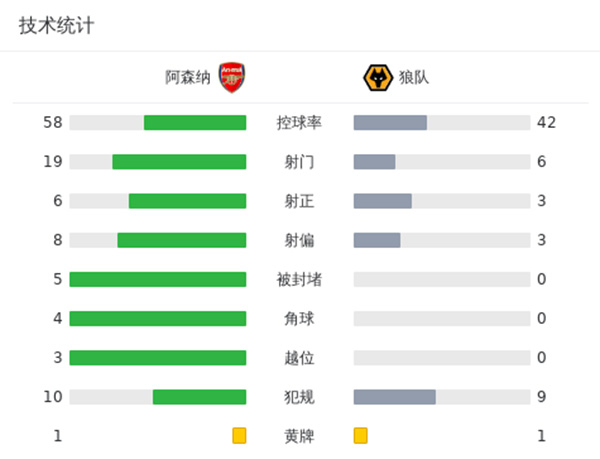Click the 控球率 stat label
This screenshot has height=459, width=600.
click(299, 123)
